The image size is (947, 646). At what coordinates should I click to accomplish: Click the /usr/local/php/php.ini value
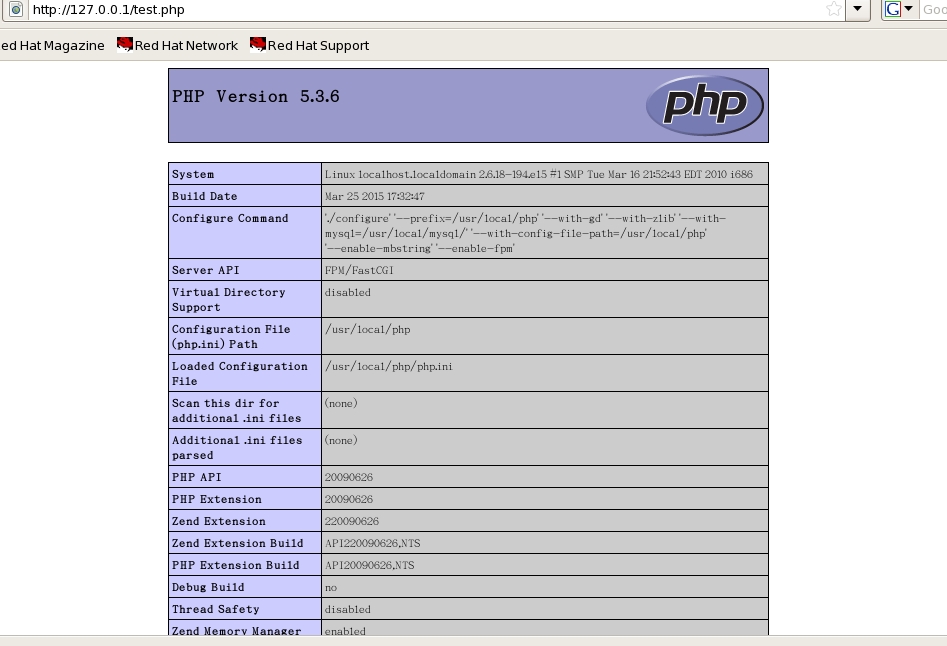388,366
